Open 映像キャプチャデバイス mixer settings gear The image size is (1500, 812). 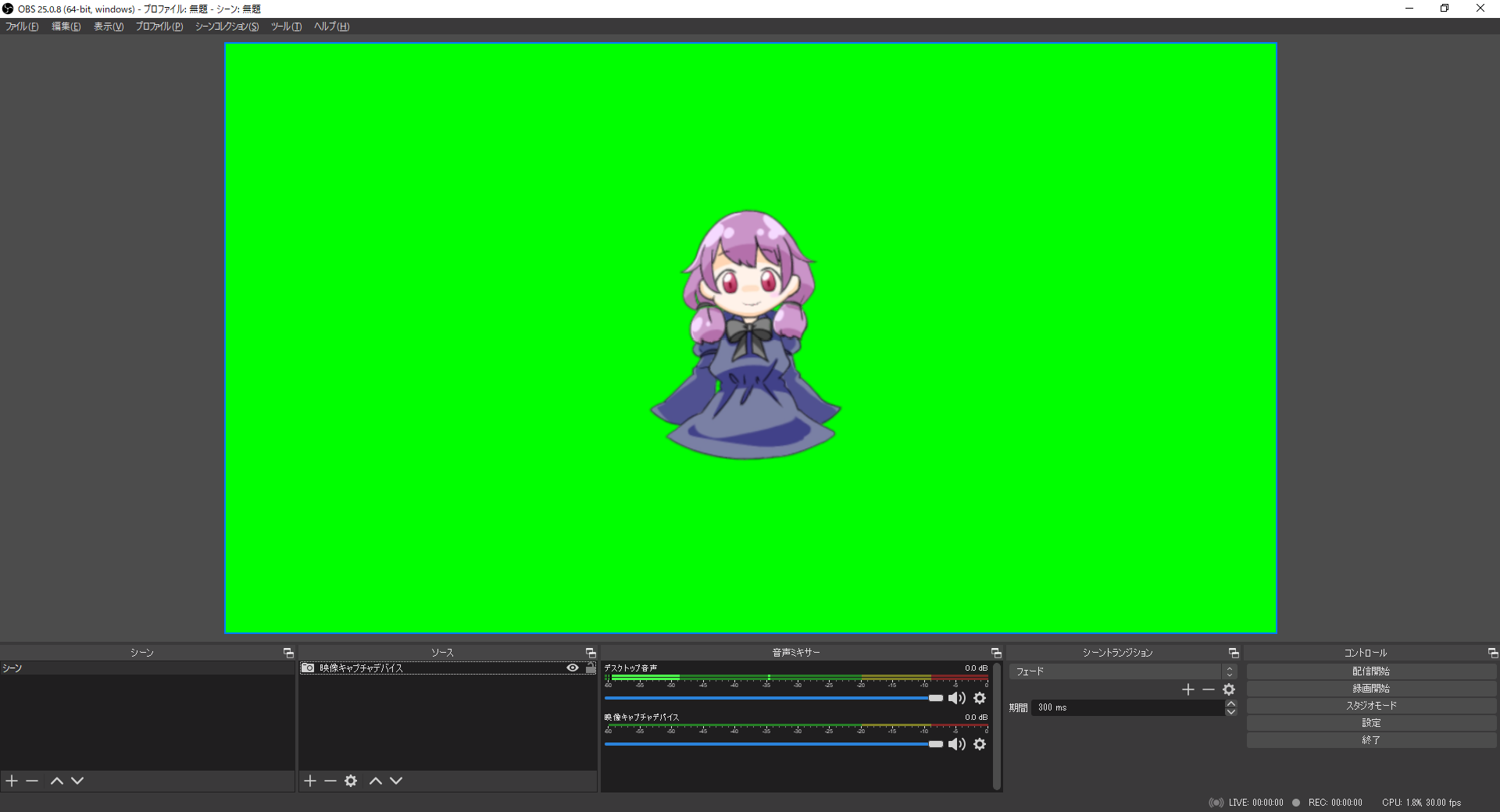click(980, 744)
